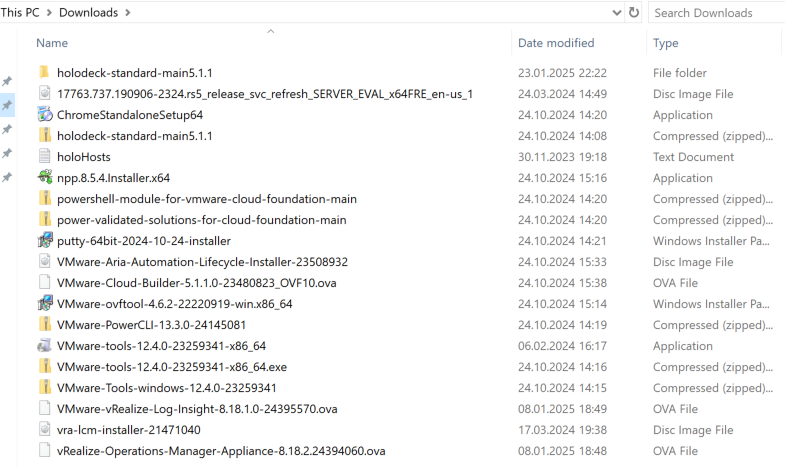Click the disc icon of 17763.737 SERVER_EVAL image

click(45, 94)
